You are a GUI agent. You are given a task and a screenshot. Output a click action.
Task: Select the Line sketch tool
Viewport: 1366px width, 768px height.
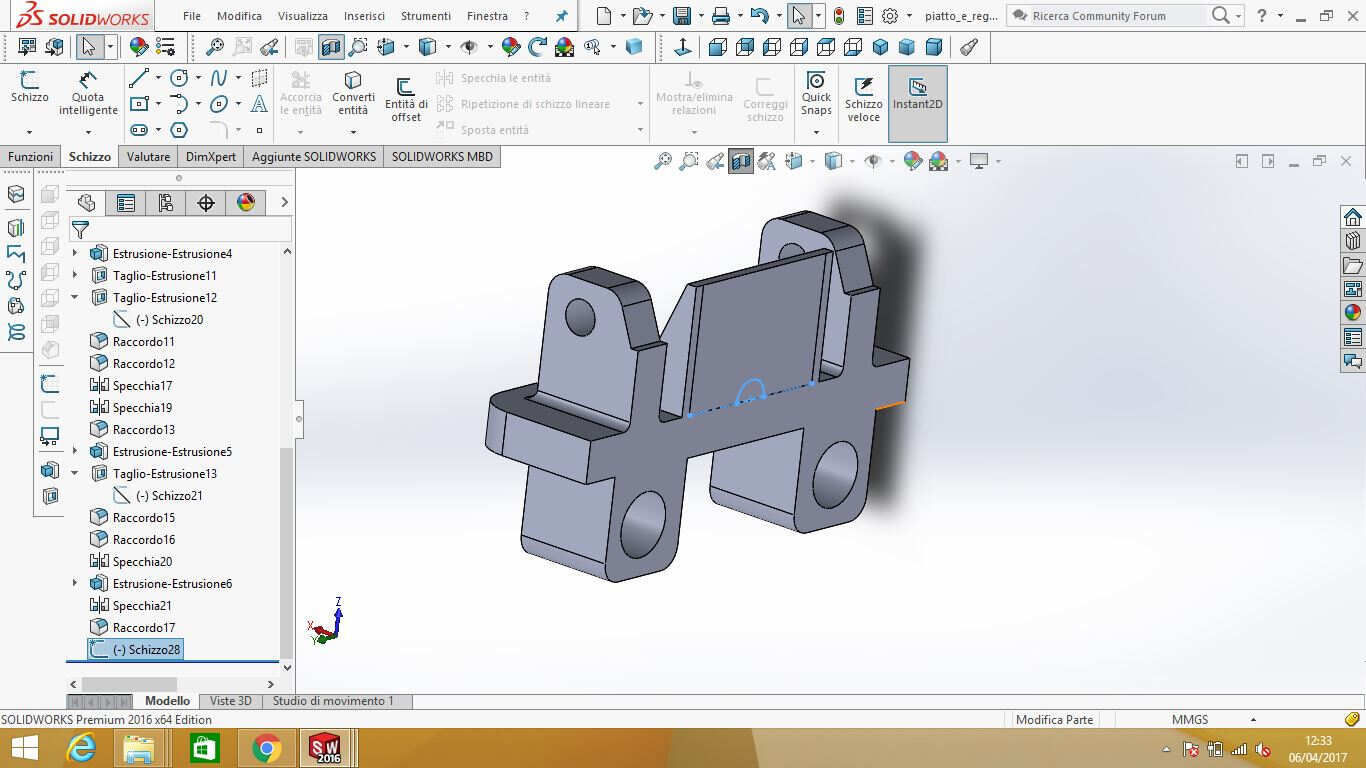[x=139, y=78]
